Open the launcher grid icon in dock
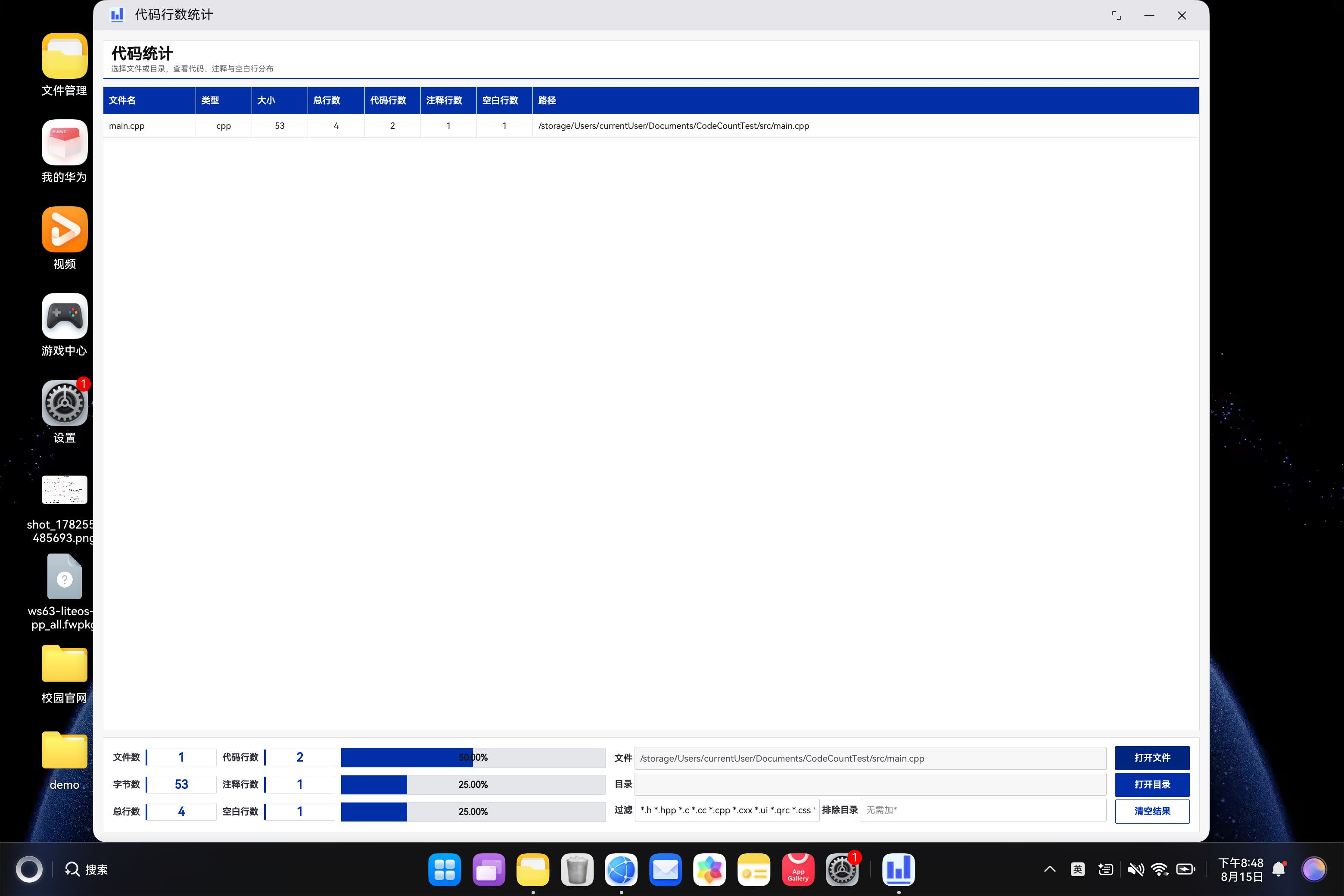The width and height of the screenshot is (1344, 896). click(x=445, y=870)
